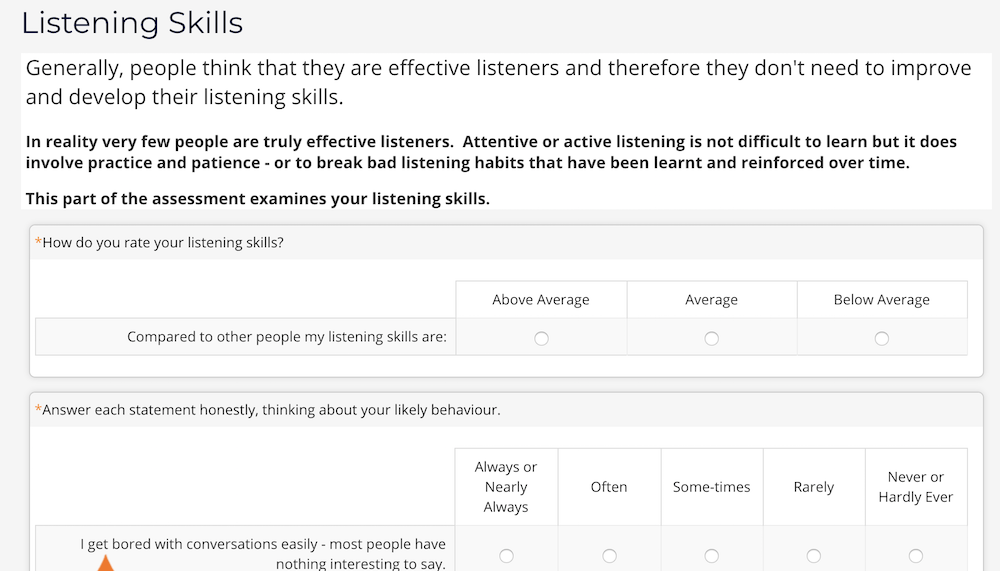Click the Below Average column header text

(881, 300)
